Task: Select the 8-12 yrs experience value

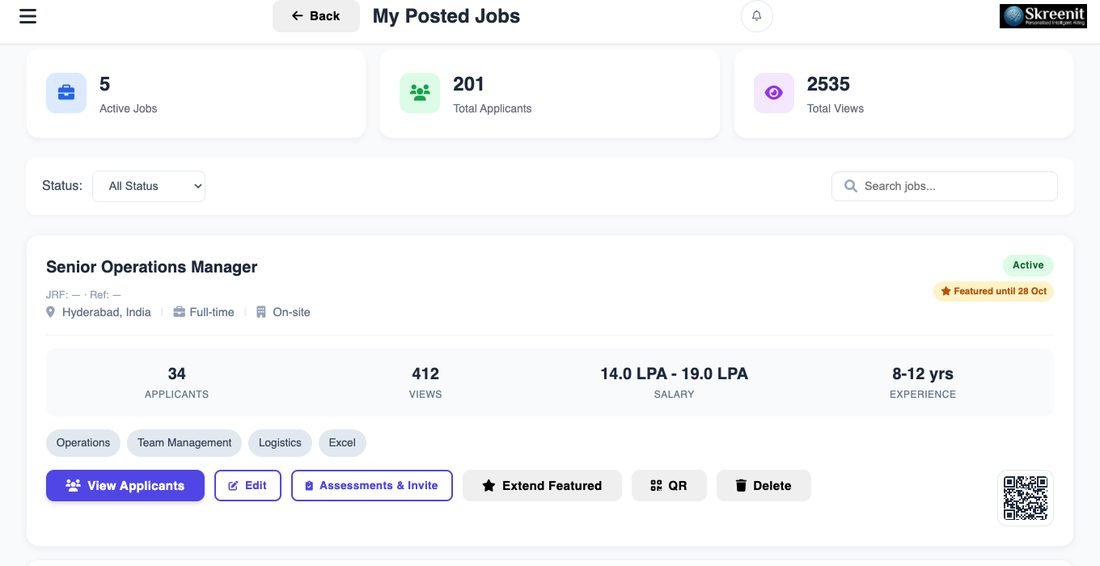Action: (923, 374)
